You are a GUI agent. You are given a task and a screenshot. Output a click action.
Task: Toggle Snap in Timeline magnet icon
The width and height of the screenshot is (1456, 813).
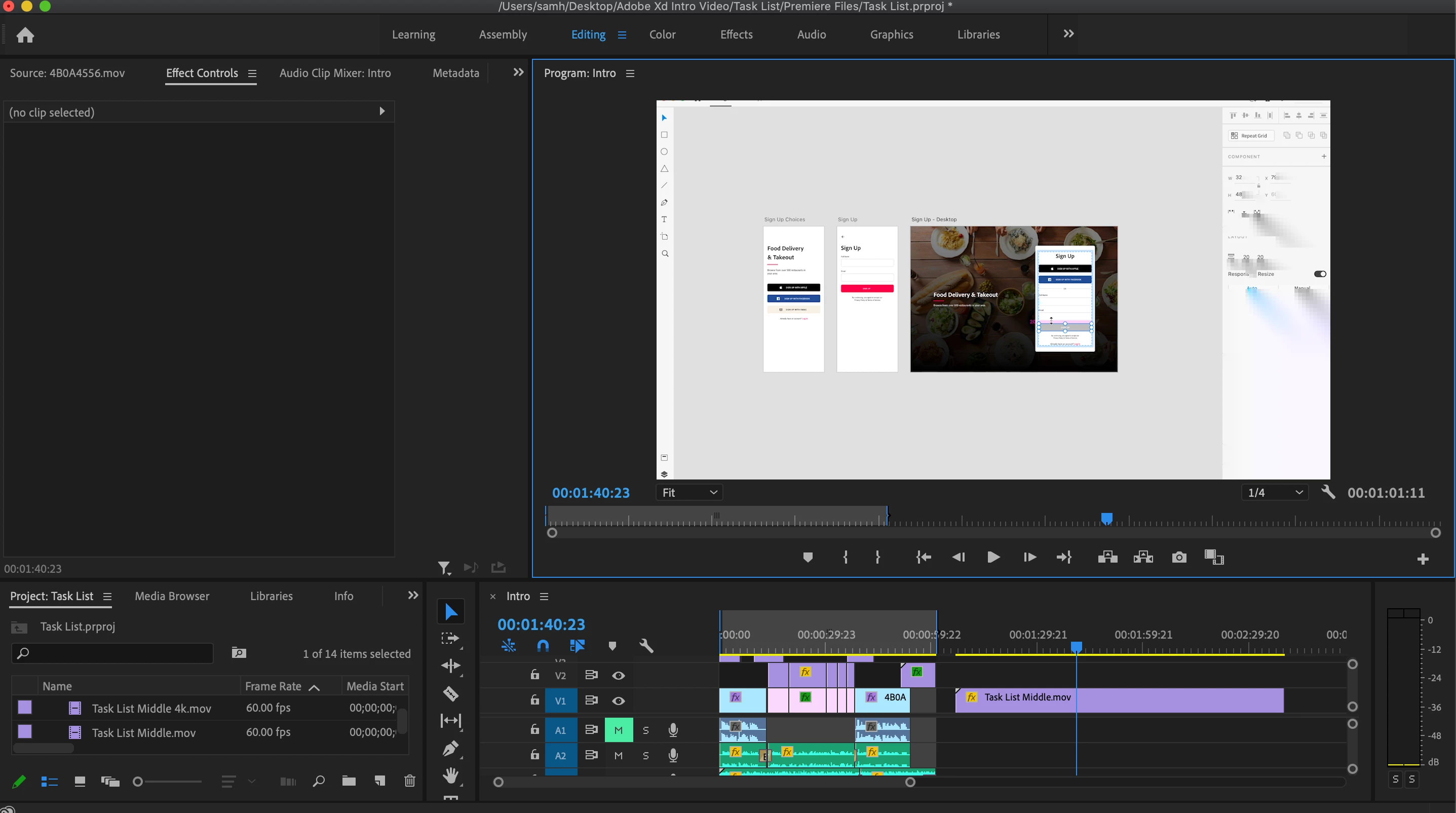543,646
